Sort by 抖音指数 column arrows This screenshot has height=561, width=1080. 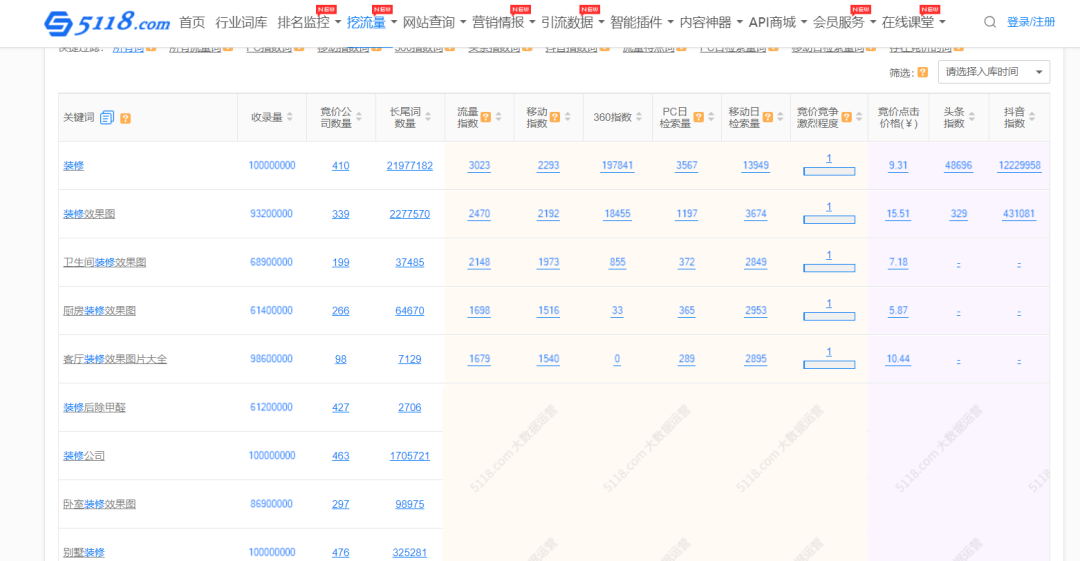click(1031, 117)
